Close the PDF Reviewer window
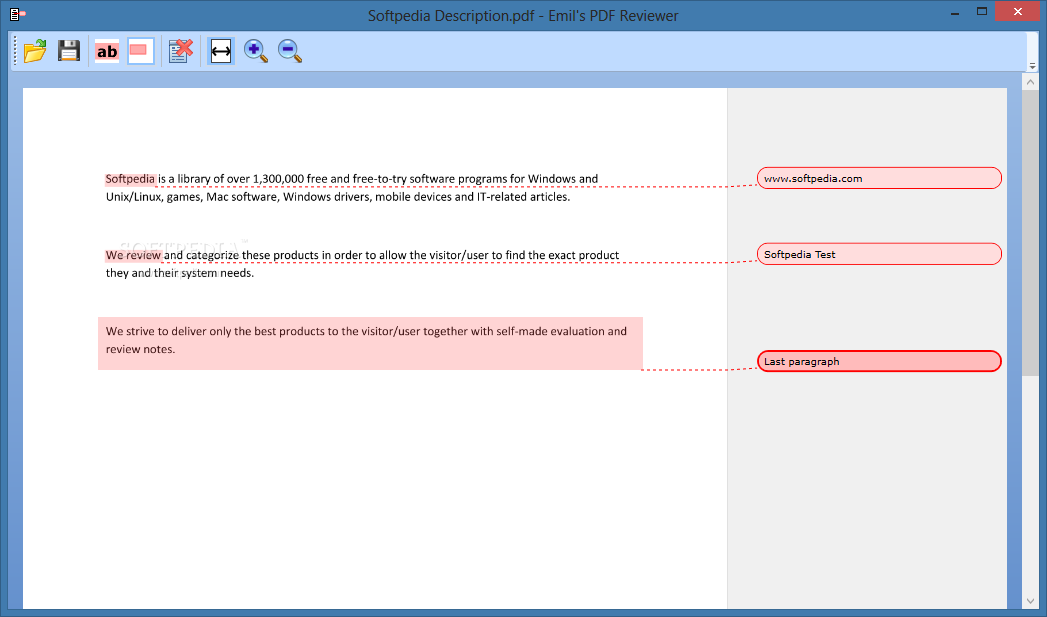The image size is (1047, 617). 1017,11
